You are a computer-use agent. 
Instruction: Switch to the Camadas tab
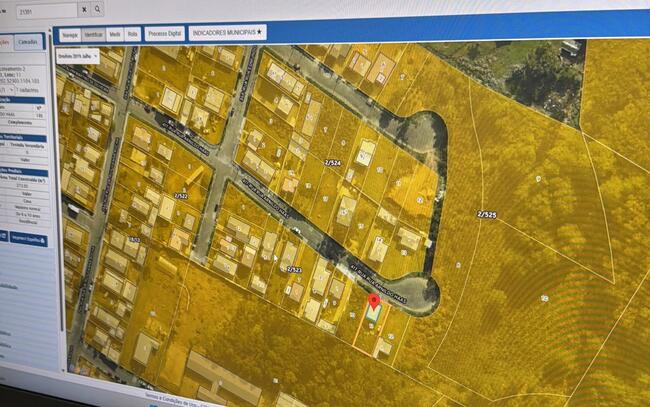point(29,41)
